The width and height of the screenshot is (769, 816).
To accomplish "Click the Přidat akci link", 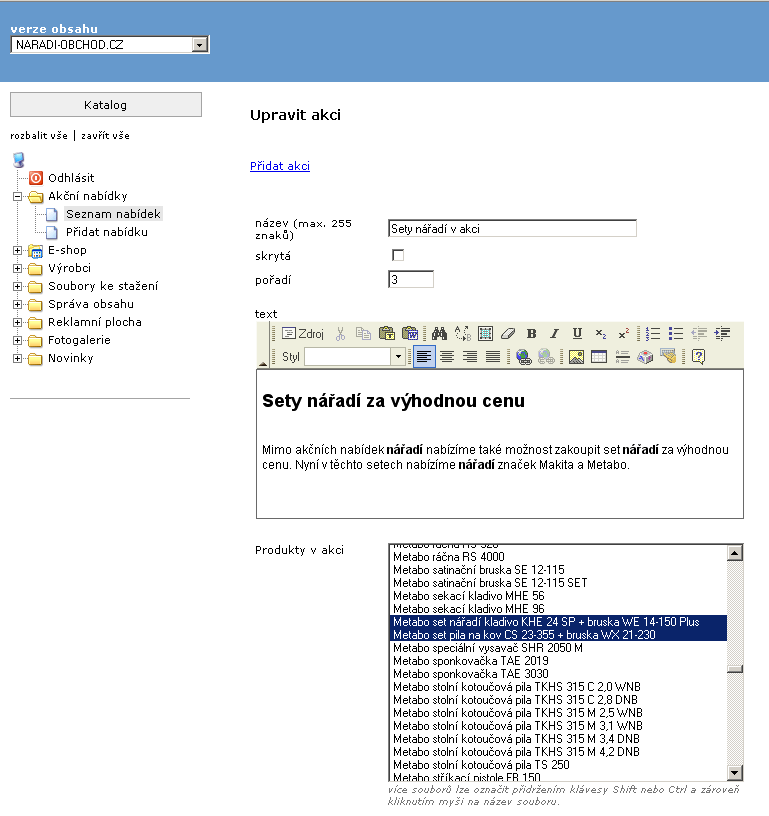I will pyautogui.click(x=280, y=166).
